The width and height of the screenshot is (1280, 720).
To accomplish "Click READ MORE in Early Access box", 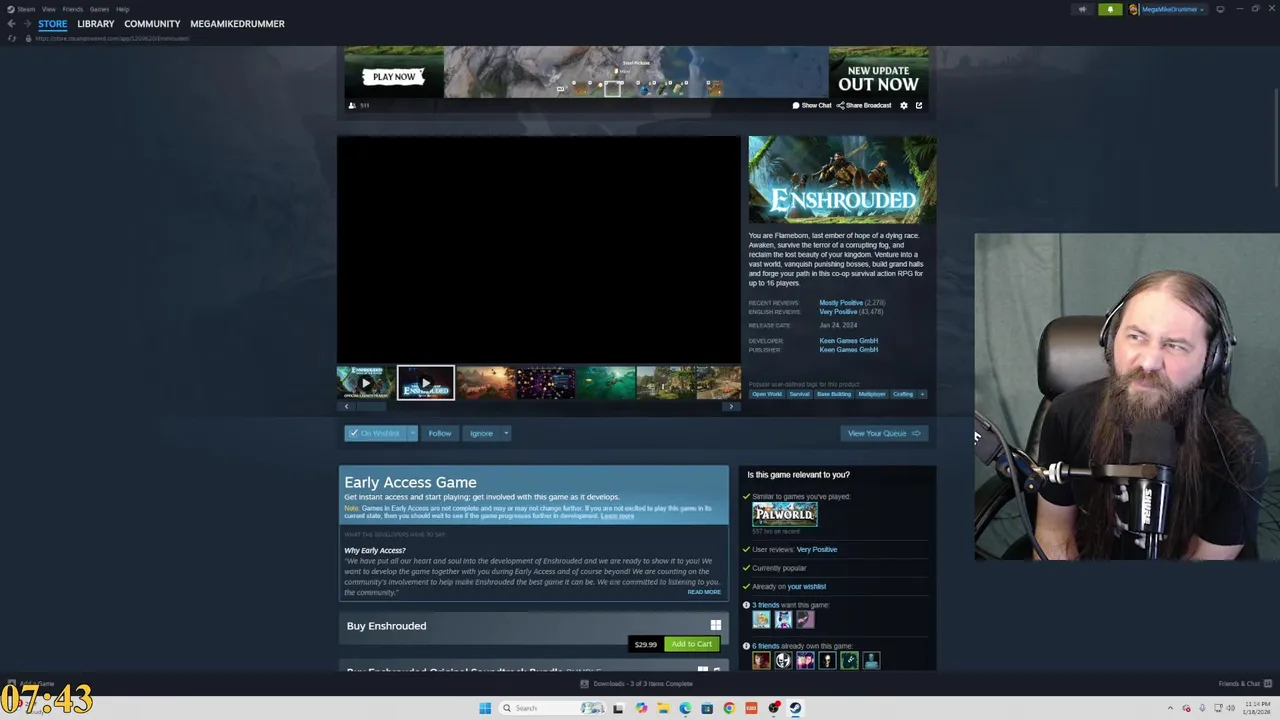I will click(x=704, y=592).
